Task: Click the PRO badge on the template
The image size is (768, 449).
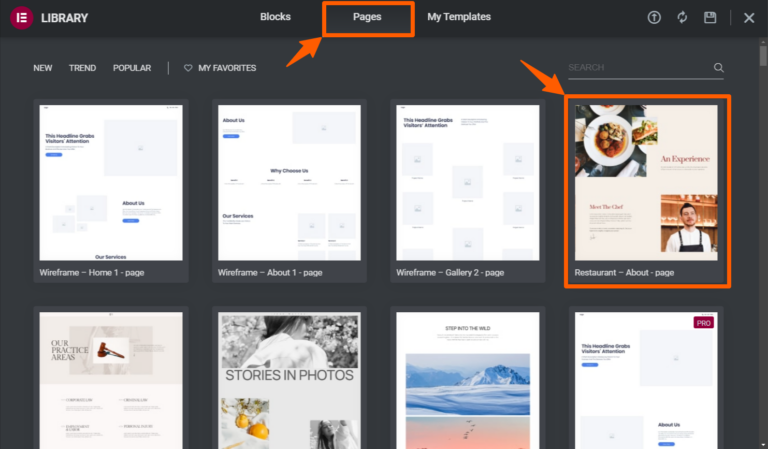Action: (706, 323)
